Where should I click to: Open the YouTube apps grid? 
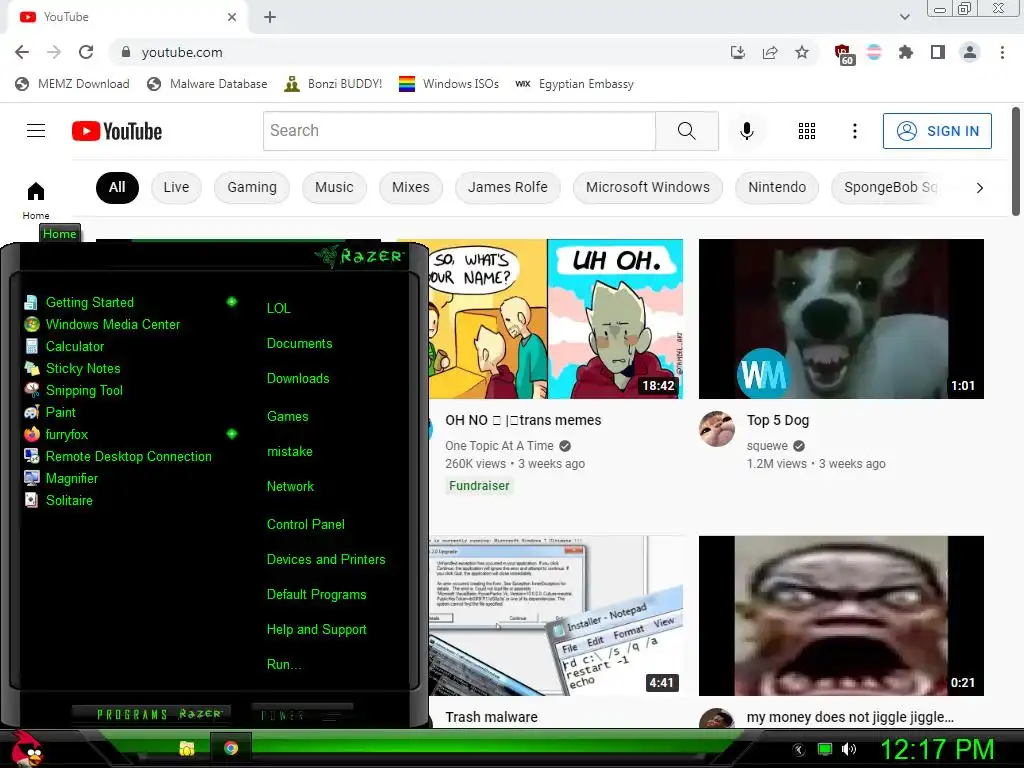[x=807, y=131]
